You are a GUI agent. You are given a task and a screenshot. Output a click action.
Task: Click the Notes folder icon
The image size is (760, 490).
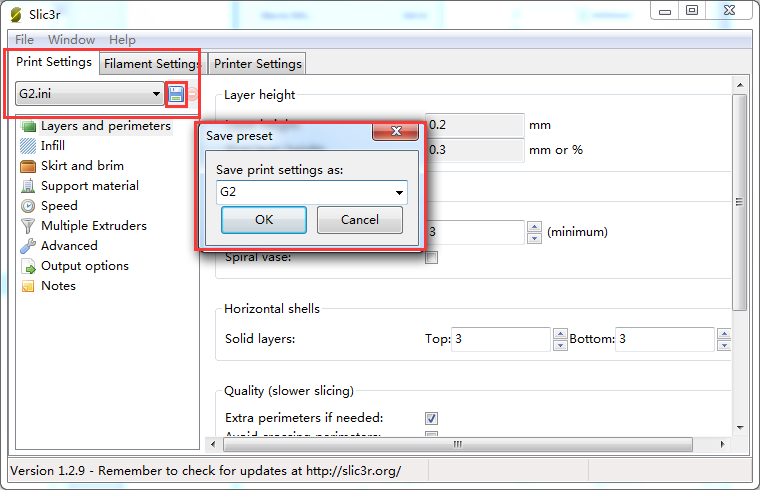(28, 286)
